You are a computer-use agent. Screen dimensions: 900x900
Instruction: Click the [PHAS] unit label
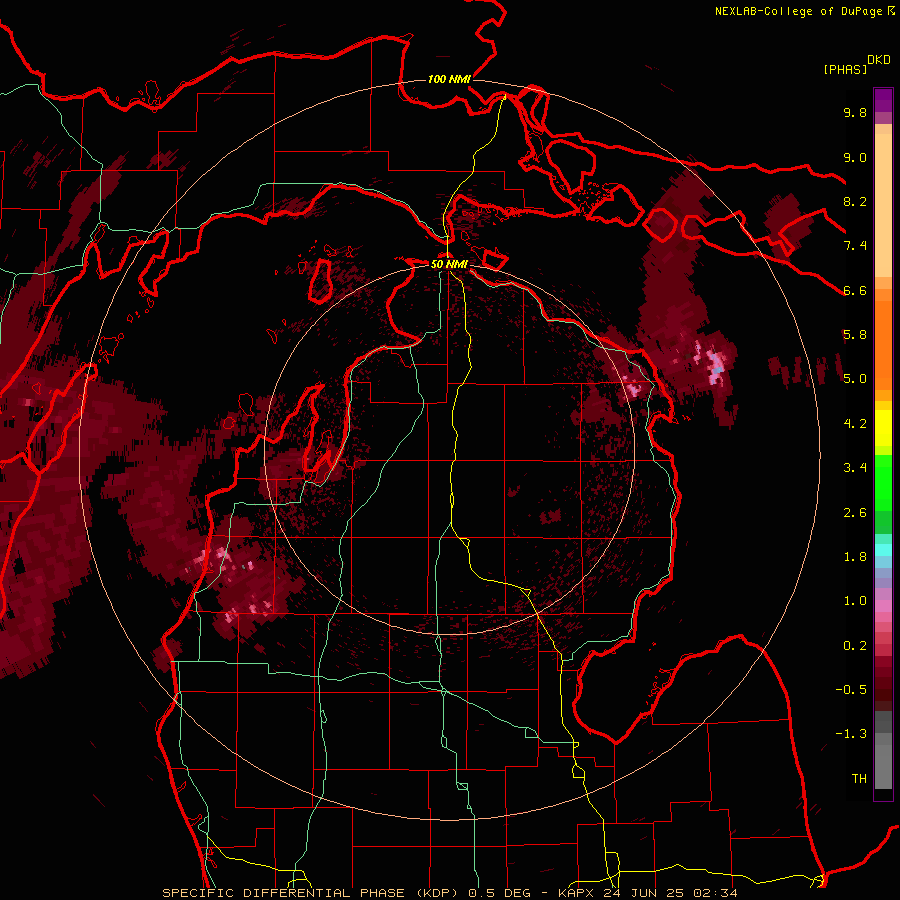[x=845, y=70]
